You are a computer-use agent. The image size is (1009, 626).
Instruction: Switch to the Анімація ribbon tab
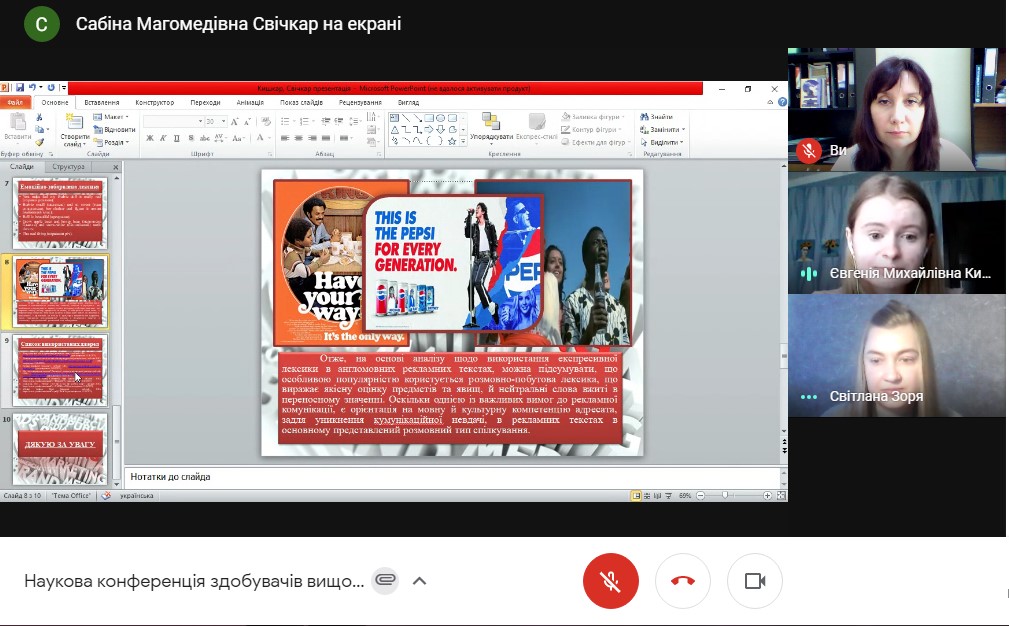[x=250, y=103]
